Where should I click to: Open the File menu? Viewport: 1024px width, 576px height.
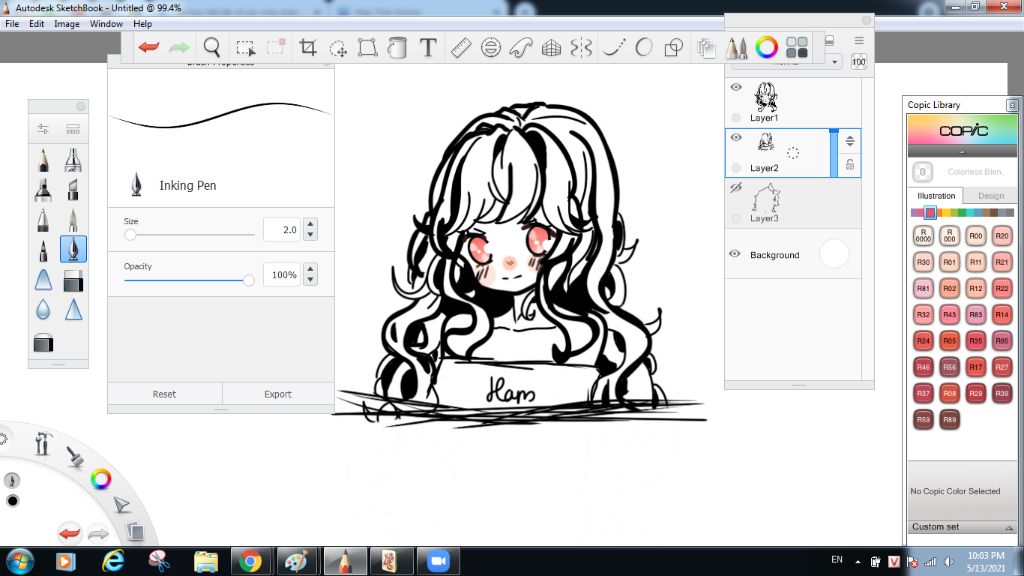(x=12, y=24)
